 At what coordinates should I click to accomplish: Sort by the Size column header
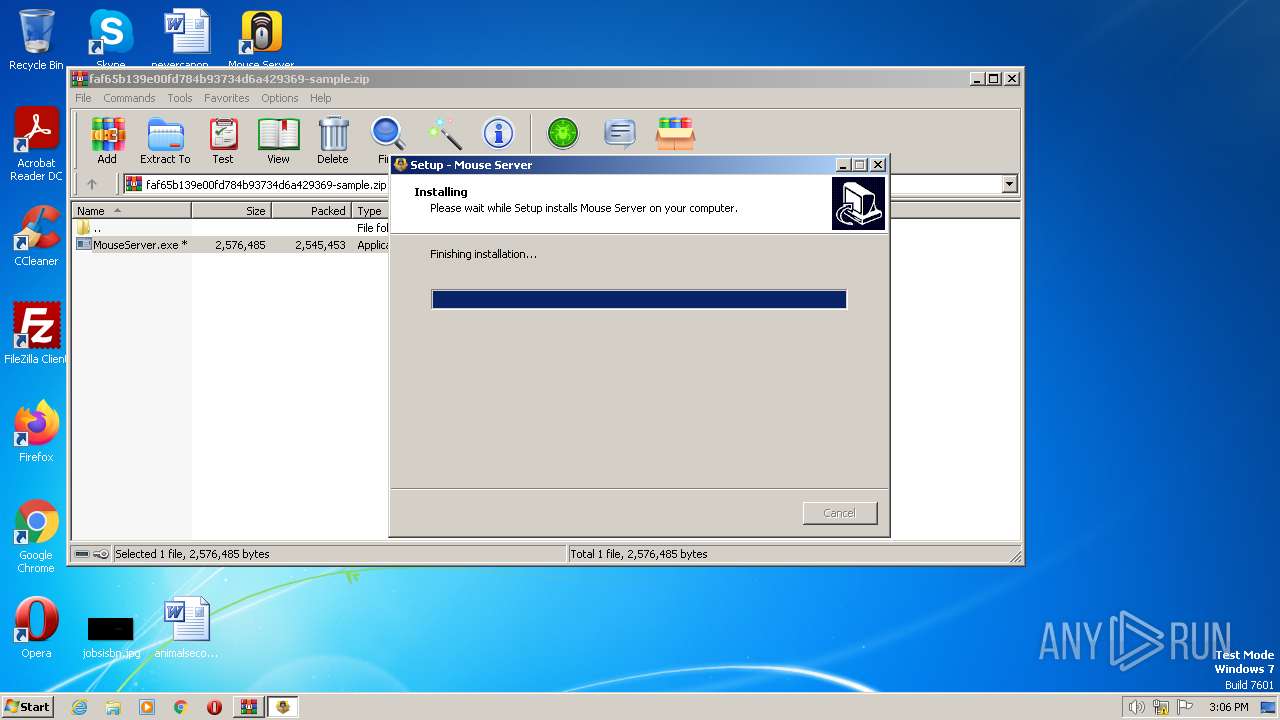pos(232,211)
